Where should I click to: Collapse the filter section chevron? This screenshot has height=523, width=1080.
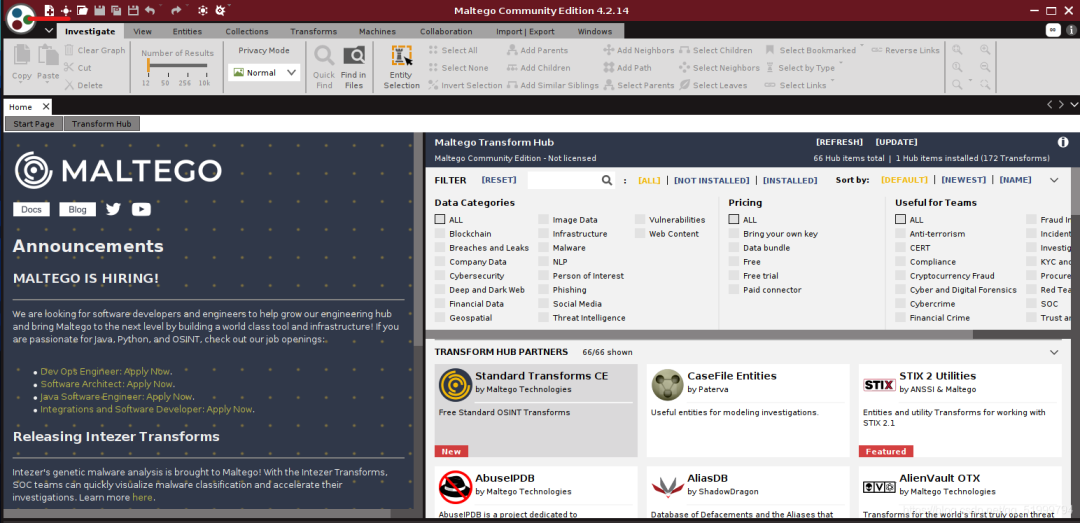pyautogui.click(x=1054, y=181)
